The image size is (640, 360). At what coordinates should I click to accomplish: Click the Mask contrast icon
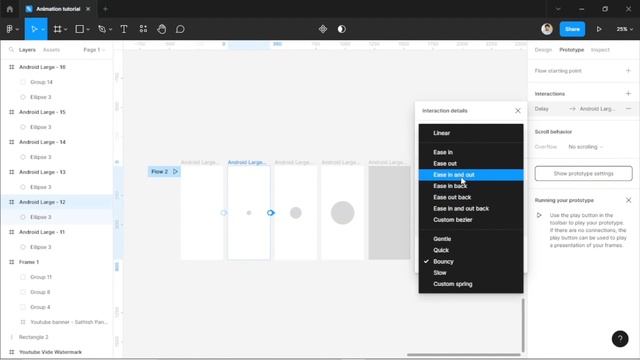point(342,29)
